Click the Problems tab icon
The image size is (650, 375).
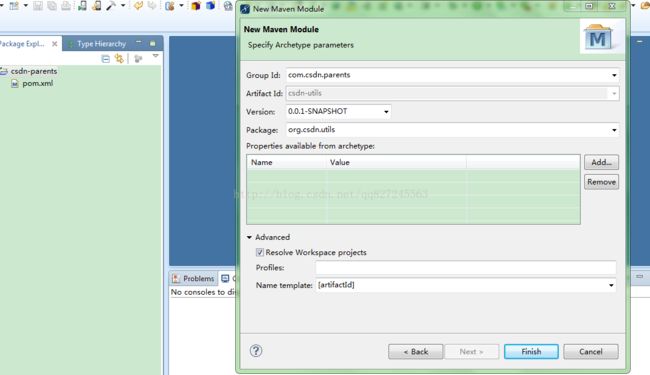(x=176, y=278)
